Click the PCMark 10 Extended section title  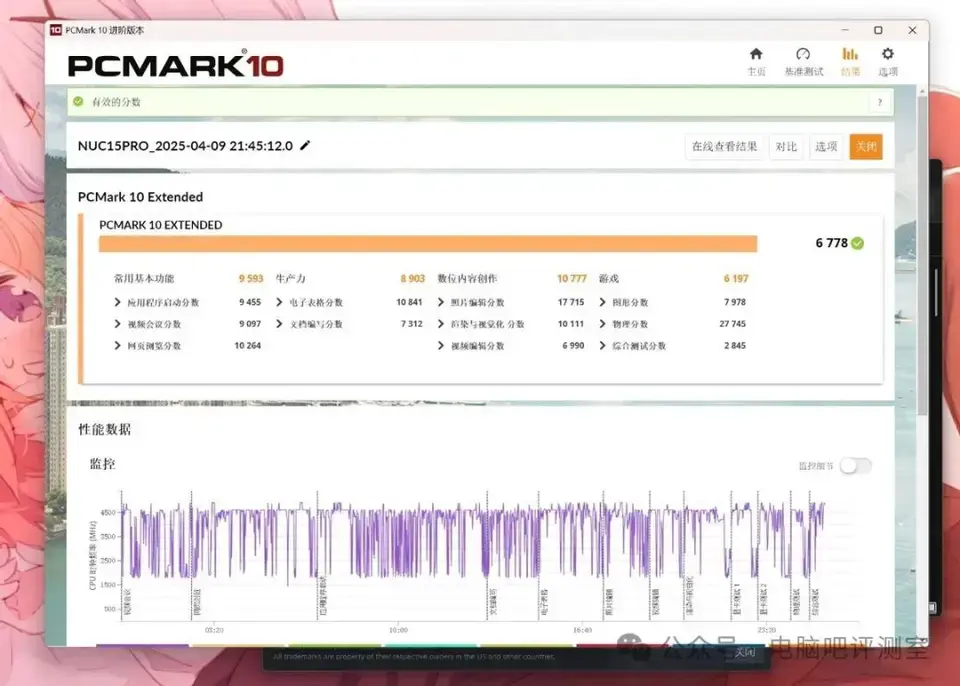140,197
